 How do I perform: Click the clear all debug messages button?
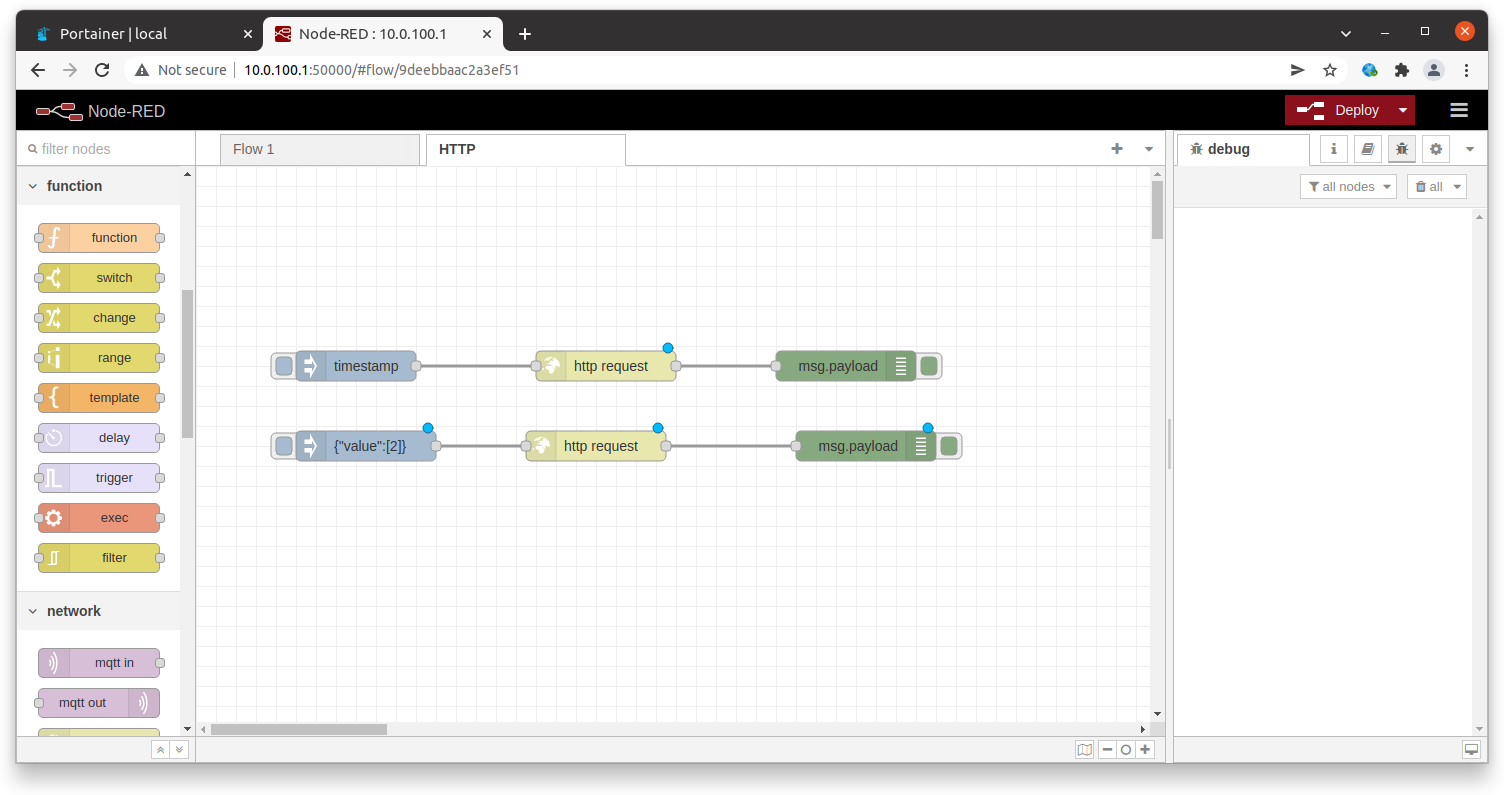coord(1436,187)
